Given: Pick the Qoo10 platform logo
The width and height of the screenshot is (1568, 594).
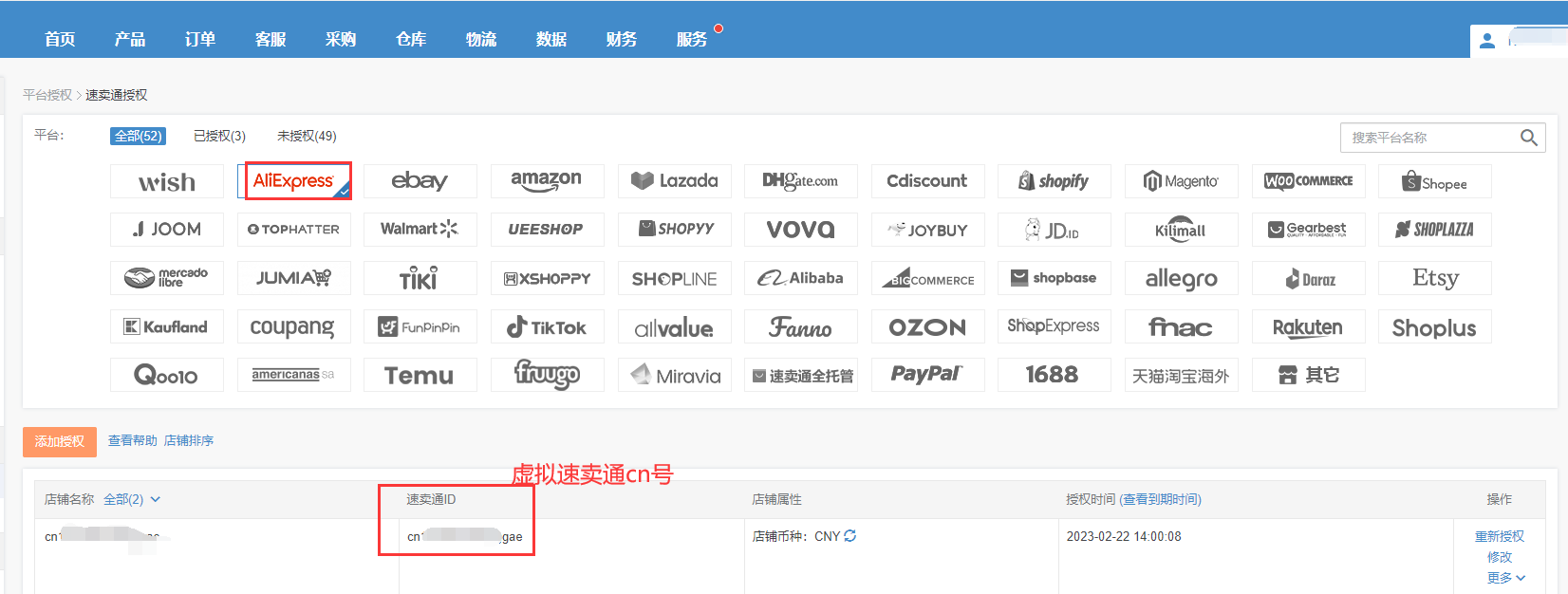Looking at the screenshot, I should (167, 375).
